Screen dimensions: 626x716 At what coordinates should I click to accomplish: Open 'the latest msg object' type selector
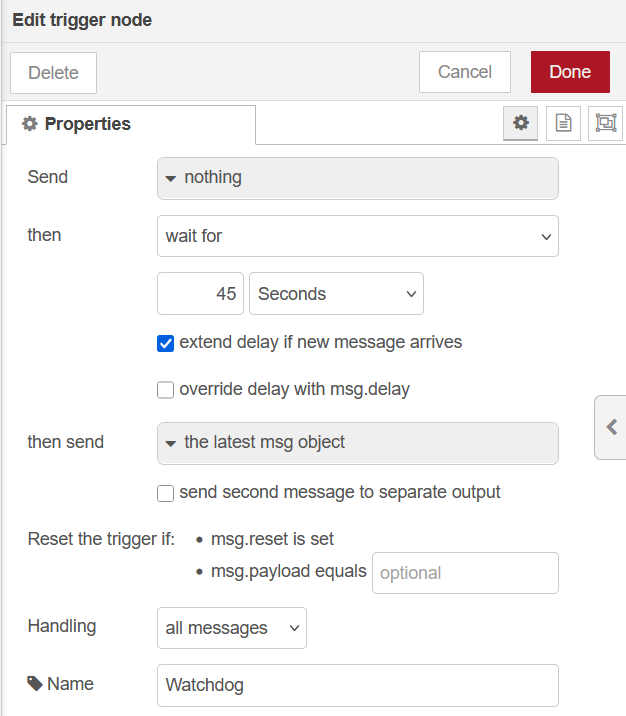pyautogui.click(x=357, y=443)
